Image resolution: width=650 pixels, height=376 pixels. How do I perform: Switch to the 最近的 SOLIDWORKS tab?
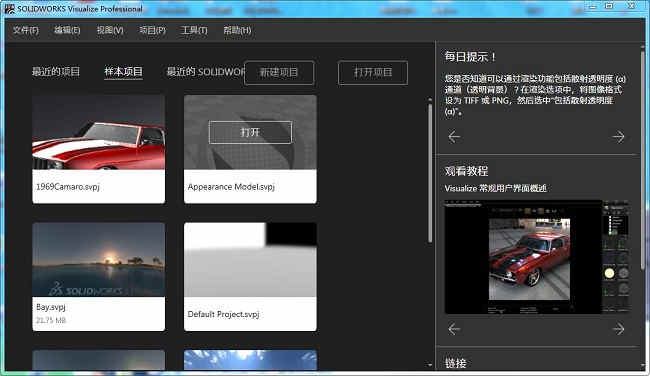pyautogui.click(x=206, y=72)
